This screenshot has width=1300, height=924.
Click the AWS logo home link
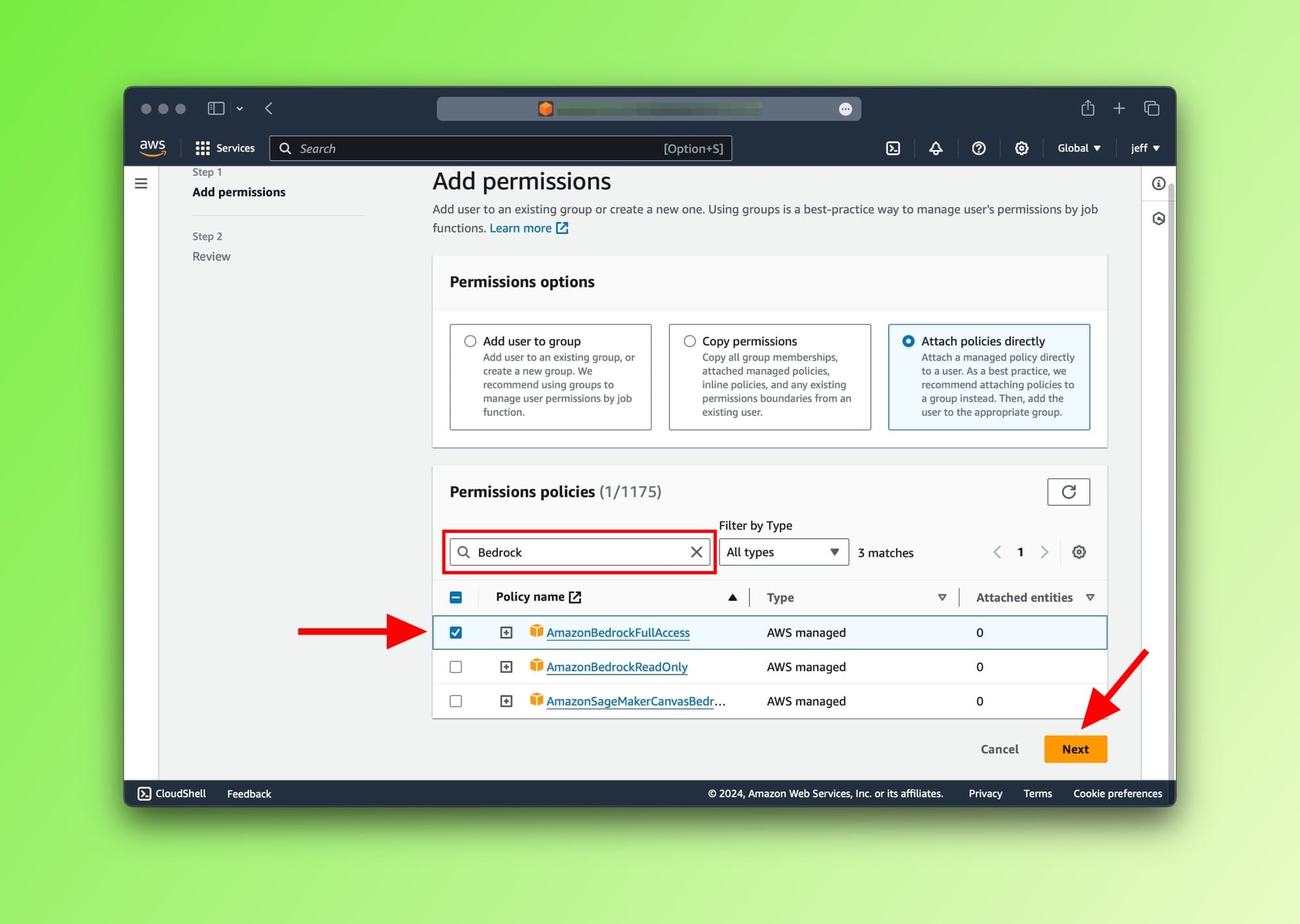pyautogui.click(x=153, y=148)
